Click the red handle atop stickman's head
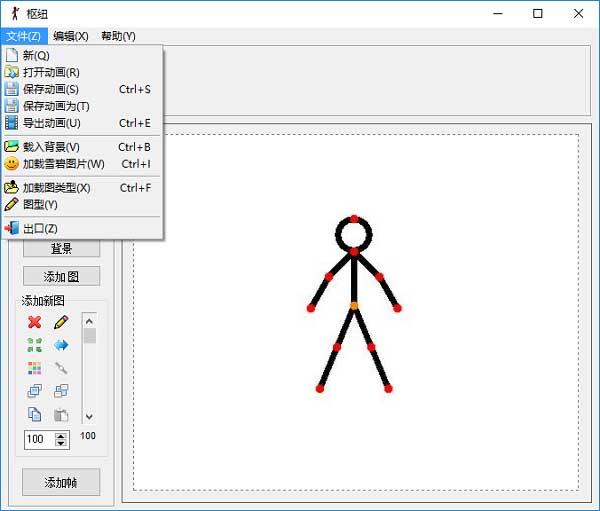The height and width of the screenshot is (511, 600). (x=354, y=219)
